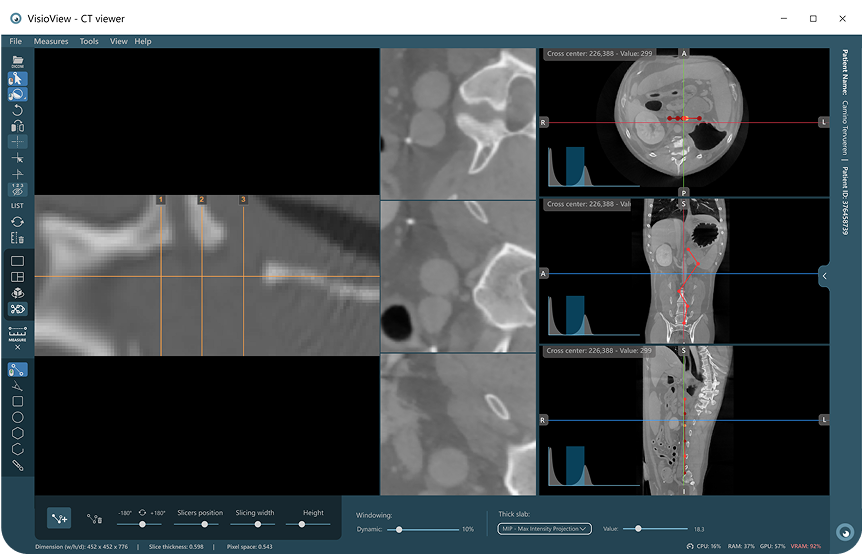Click the 'R' orientation marker in axial view
The image size is (862, 554).
pos(543,123)
